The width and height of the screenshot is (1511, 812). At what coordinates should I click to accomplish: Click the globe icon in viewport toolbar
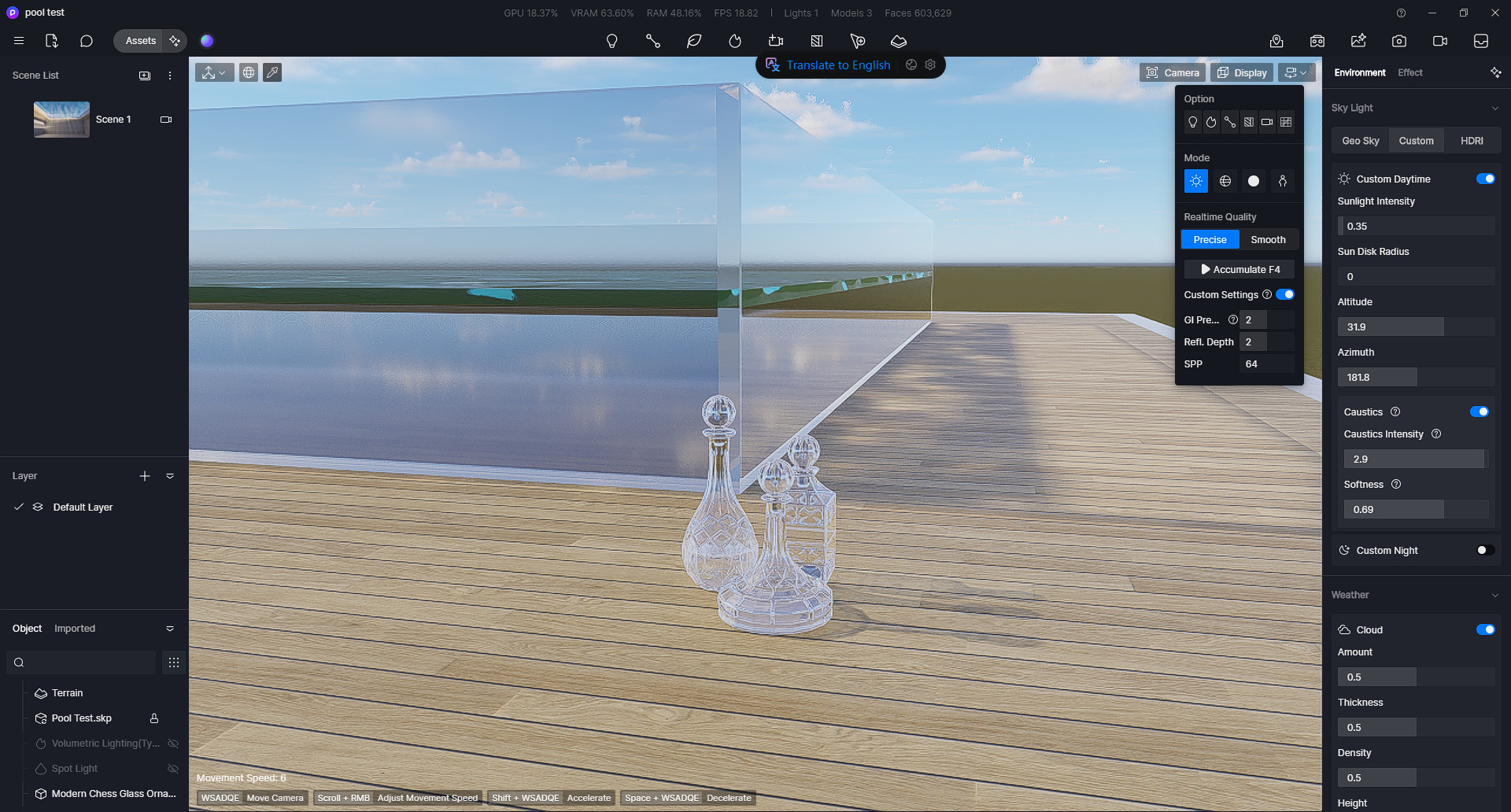(x=249, y=72)
